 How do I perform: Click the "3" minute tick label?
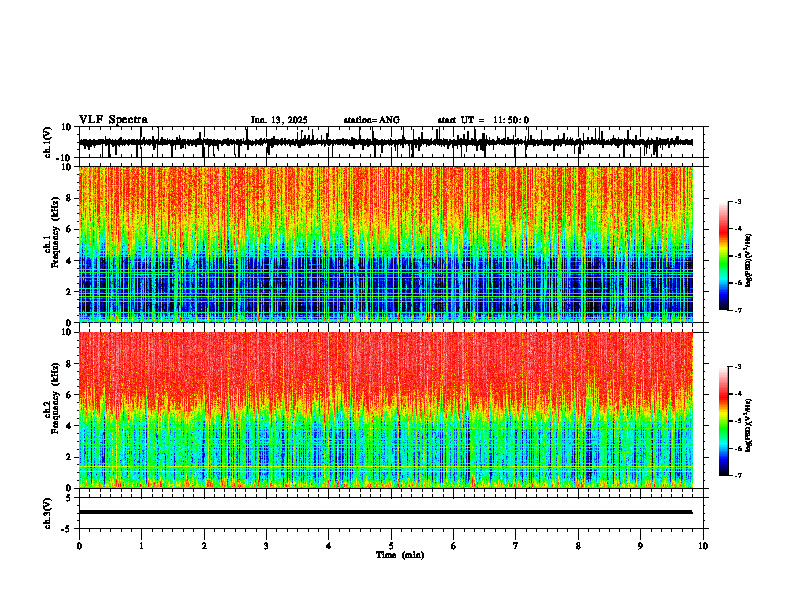[x=266, y=546]
